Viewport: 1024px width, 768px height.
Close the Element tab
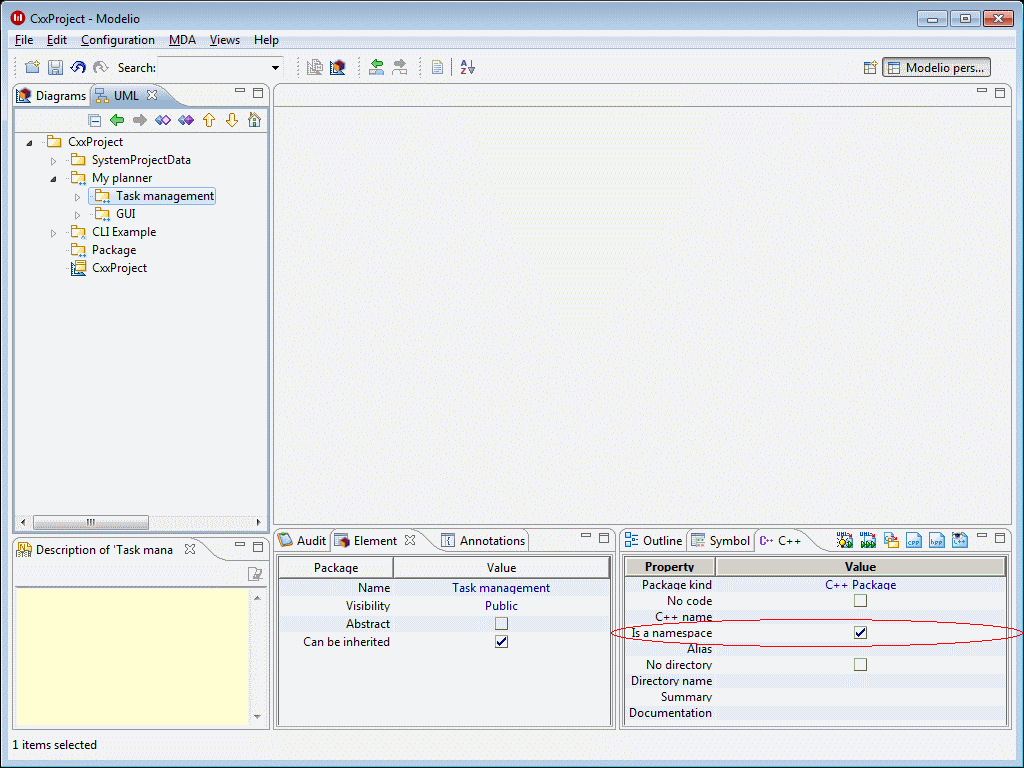point(410,540)
